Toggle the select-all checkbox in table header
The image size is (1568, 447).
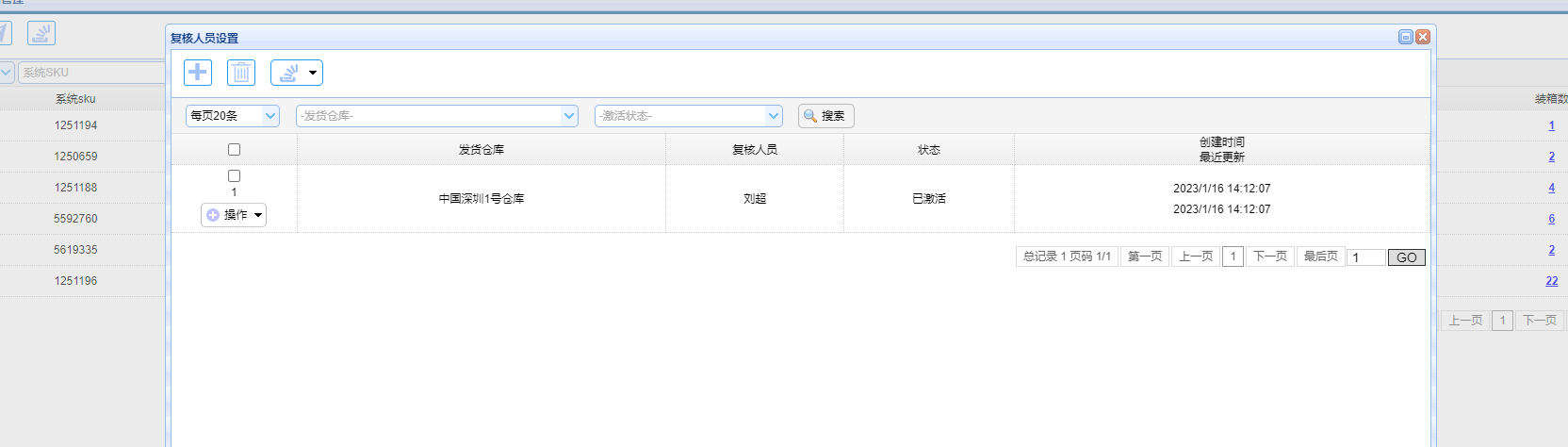pyautogui.click(x=235, y=149)
